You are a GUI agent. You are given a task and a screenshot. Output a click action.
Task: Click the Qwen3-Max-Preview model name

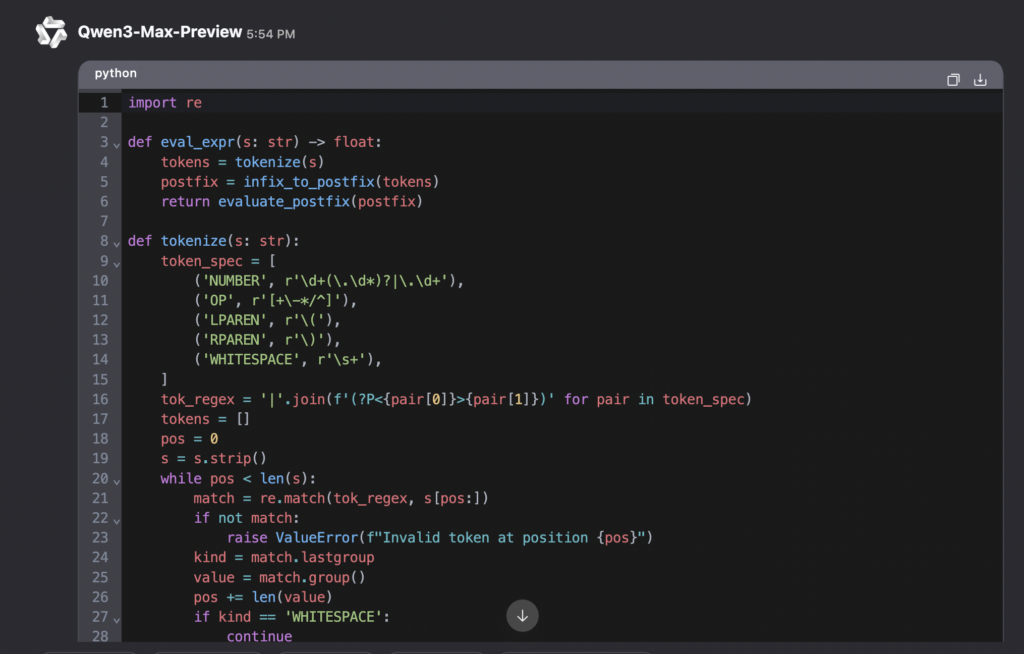160,32
